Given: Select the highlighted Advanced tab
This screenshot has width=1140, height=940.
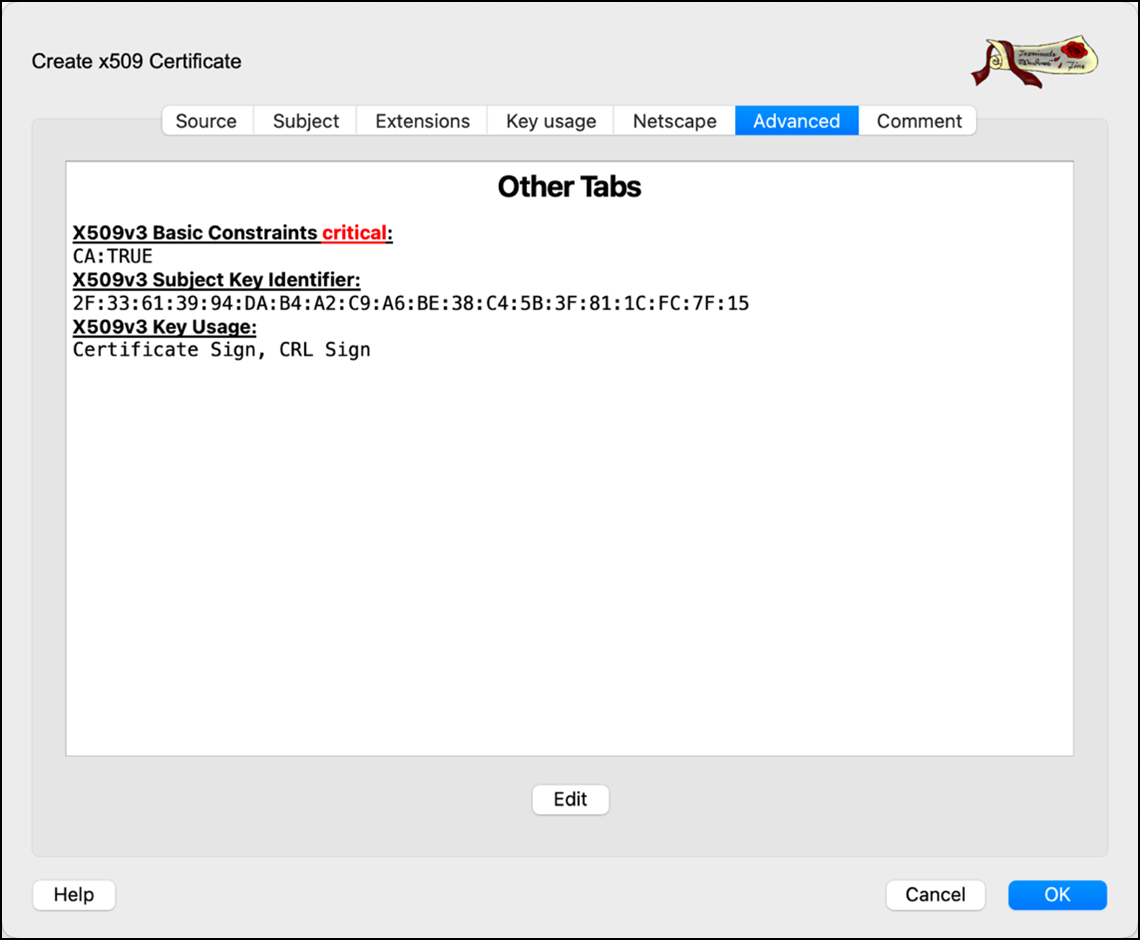Looking at the screenshot, I should tap(796, 121).
